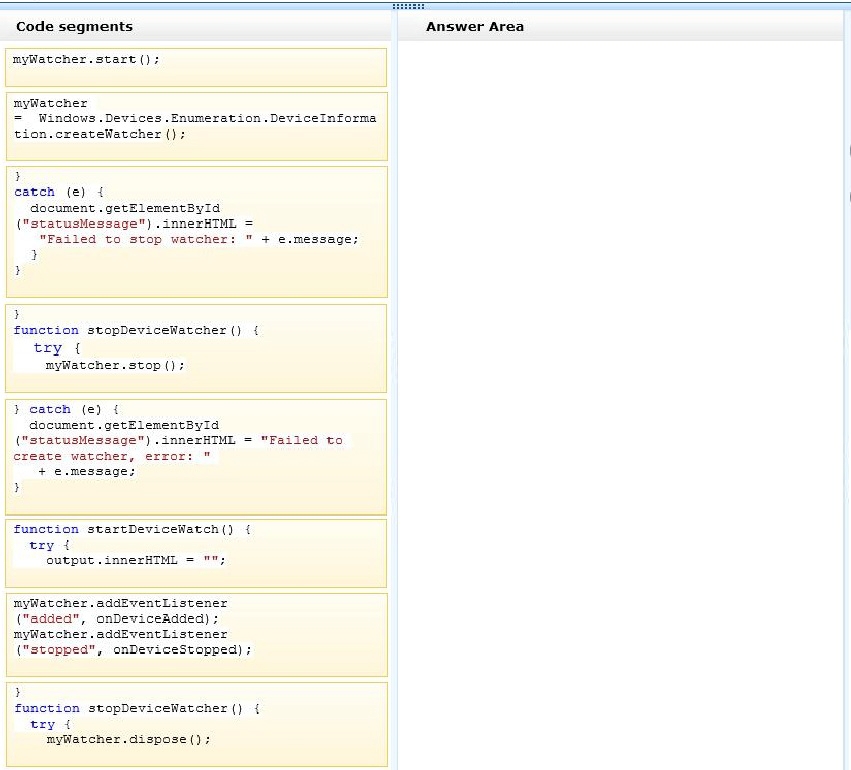Select the createWatcher() assignment code segment
The height and width of the screenshot is (770, 851).
(196, 126)
